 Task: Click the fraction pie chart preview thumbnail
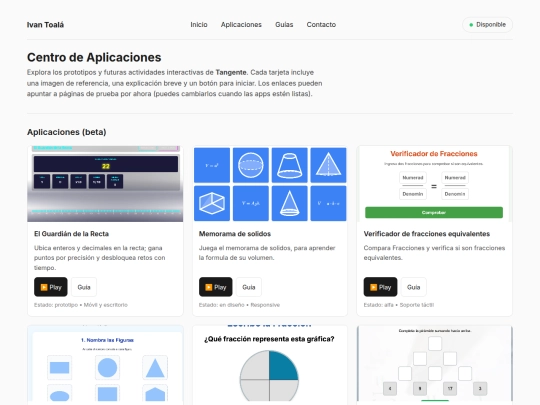click(x=270, y=363)
